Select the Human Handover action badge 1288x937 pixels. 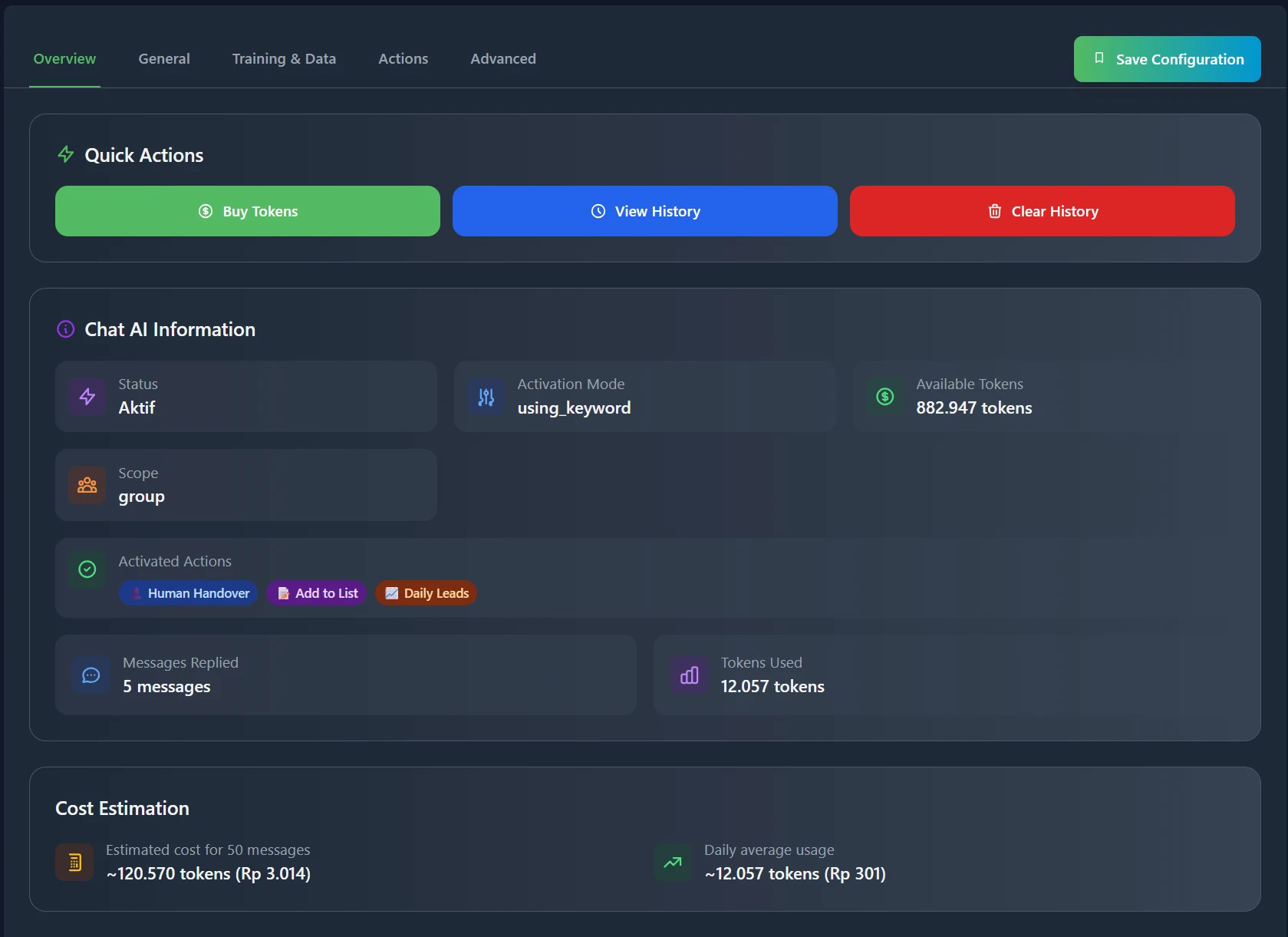(189, 593)
